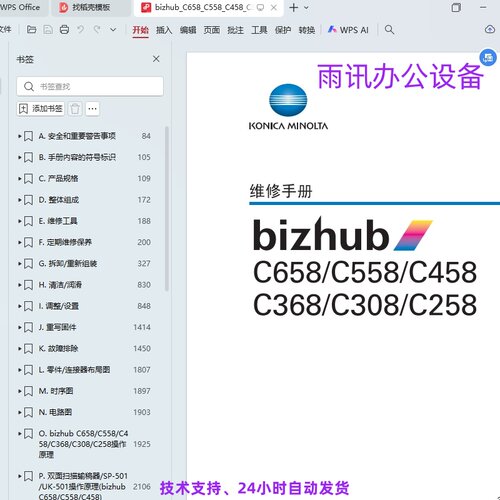Click the cloud sync icon
The width and height of the screenshot is (500, 500).
(x=490, y=30)
